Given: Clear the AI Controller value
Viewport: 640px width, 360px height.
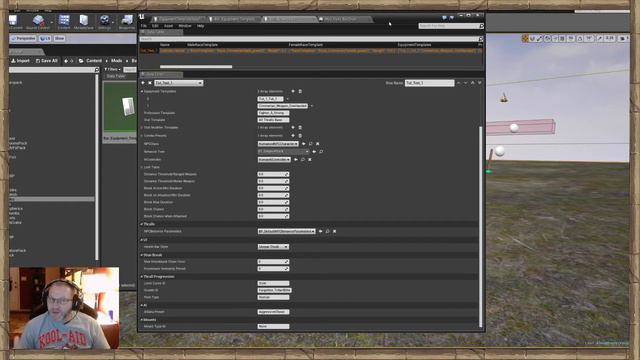Looking at the screenshot, I should [x=310, y=160].
